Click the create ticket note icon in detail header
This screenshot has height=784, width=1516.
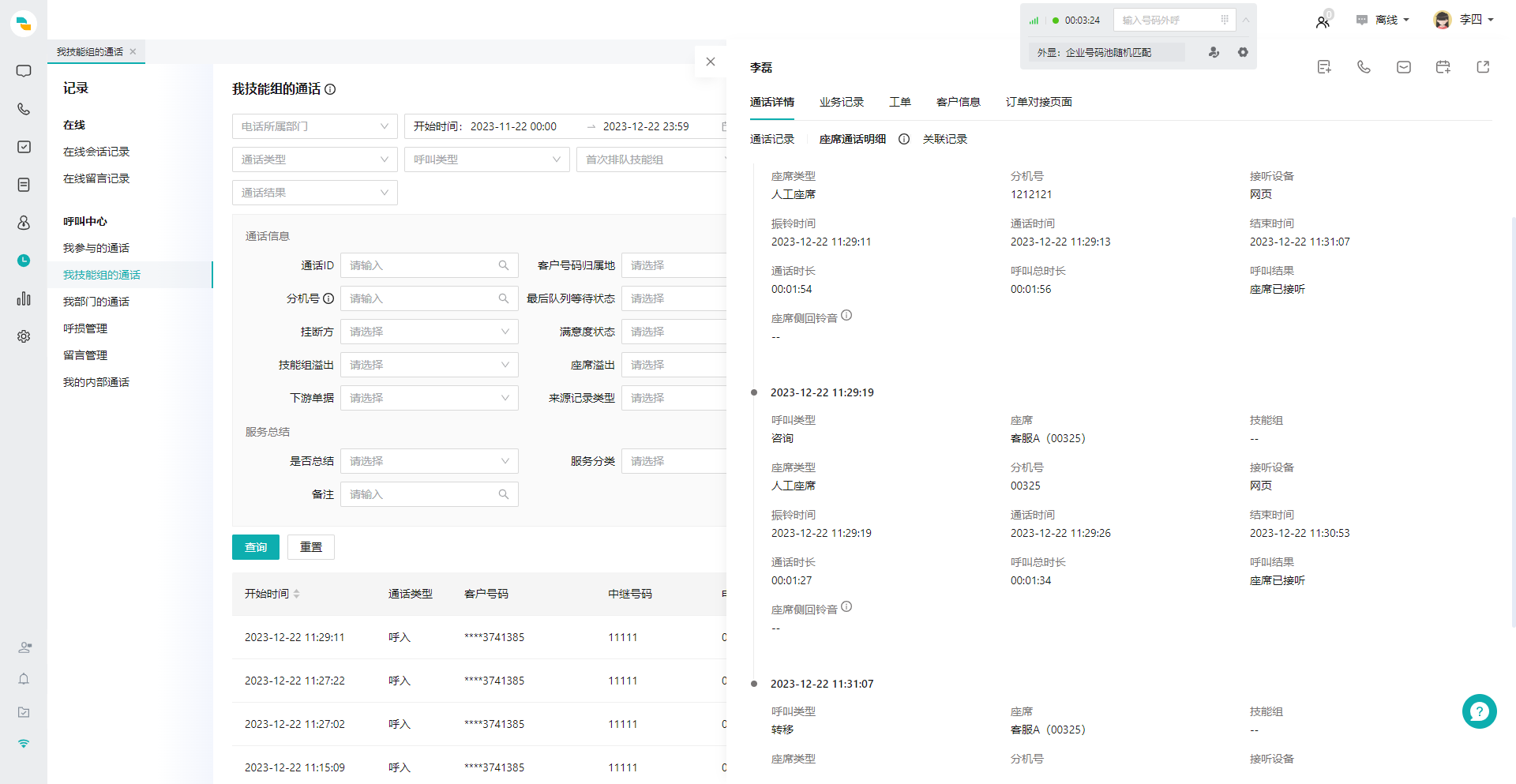[x=1324, y=67]
